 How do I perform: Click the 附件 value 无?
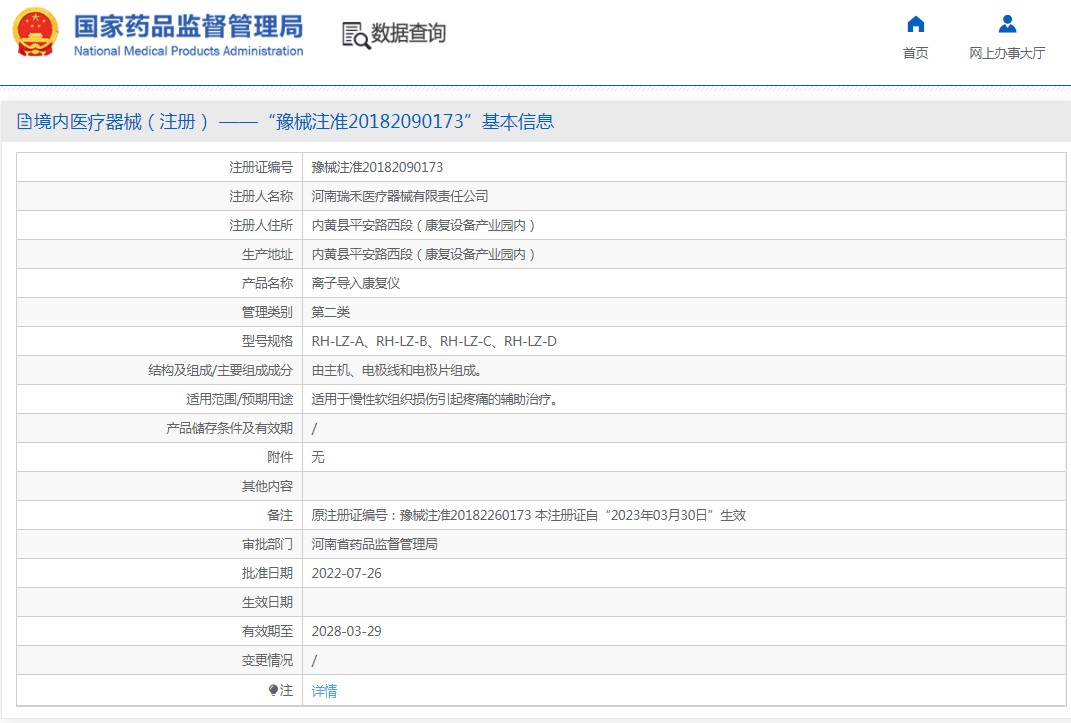pyautogui.click(x=318, y=457)
